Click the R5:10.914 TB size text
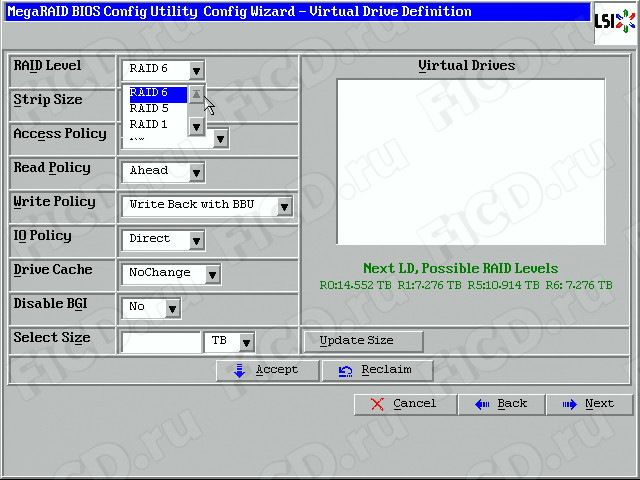This screenshot has height=480, width=640. (503, 285)
